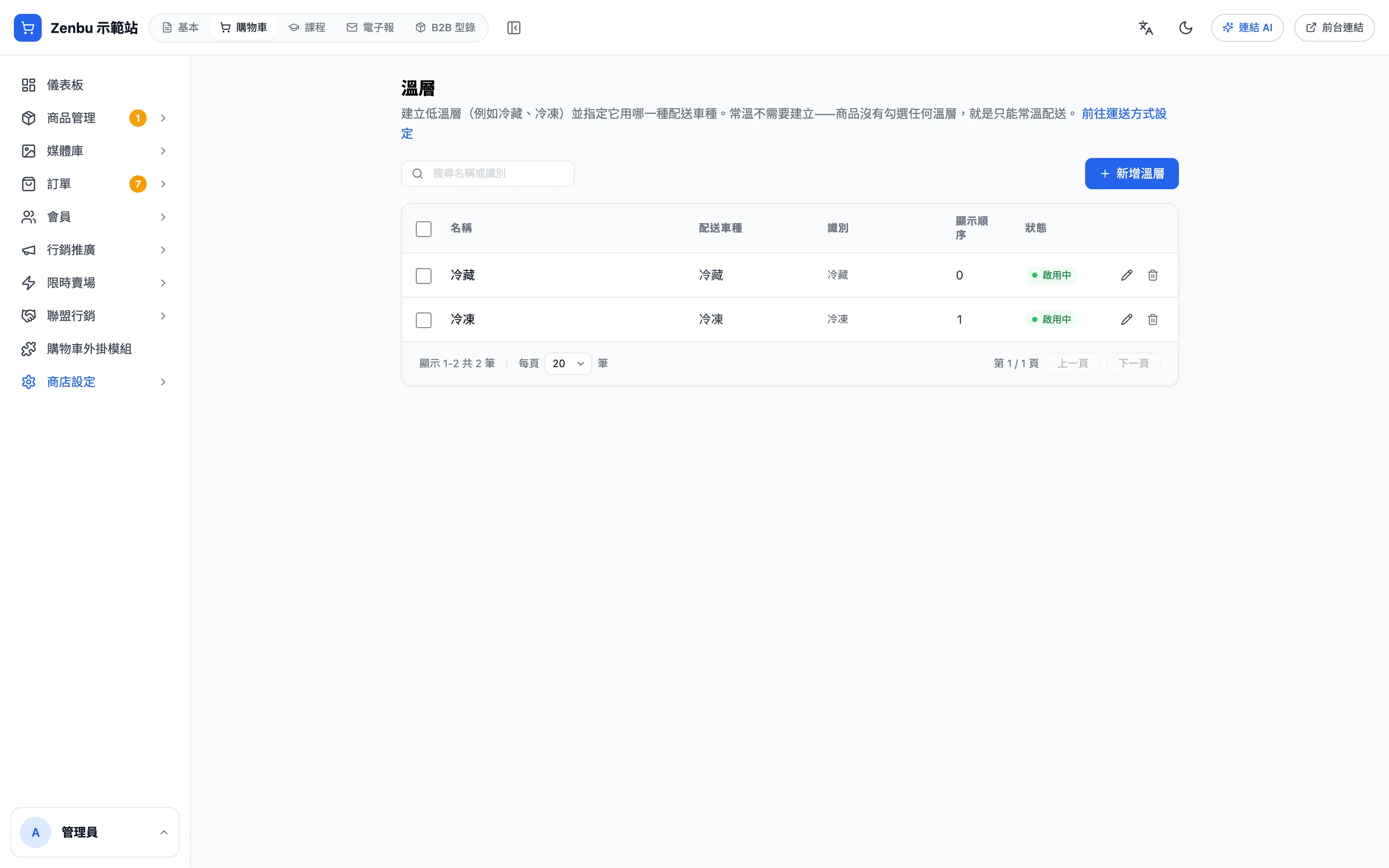Image resolution: width=1389 pixels, height=868 pixels.
Task: Follow the 前往運送方式設定 link
Action: coord(1123,114)
